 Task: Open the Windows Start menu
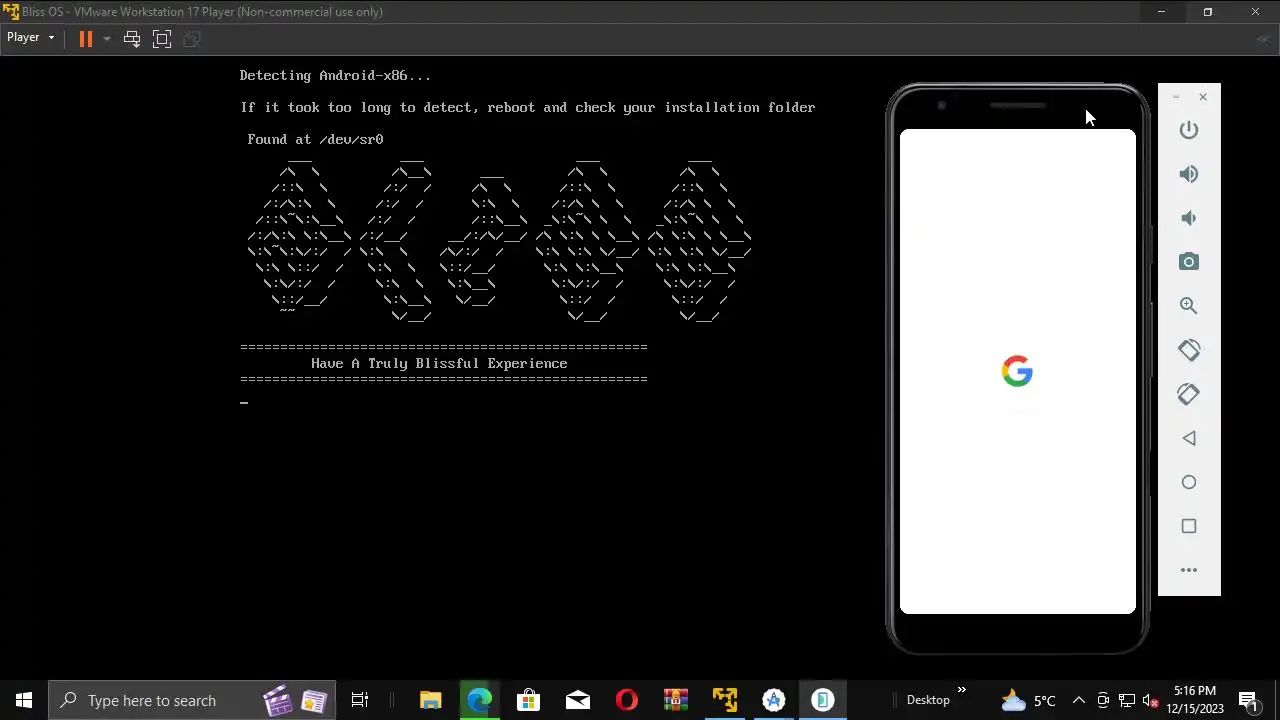24,700
